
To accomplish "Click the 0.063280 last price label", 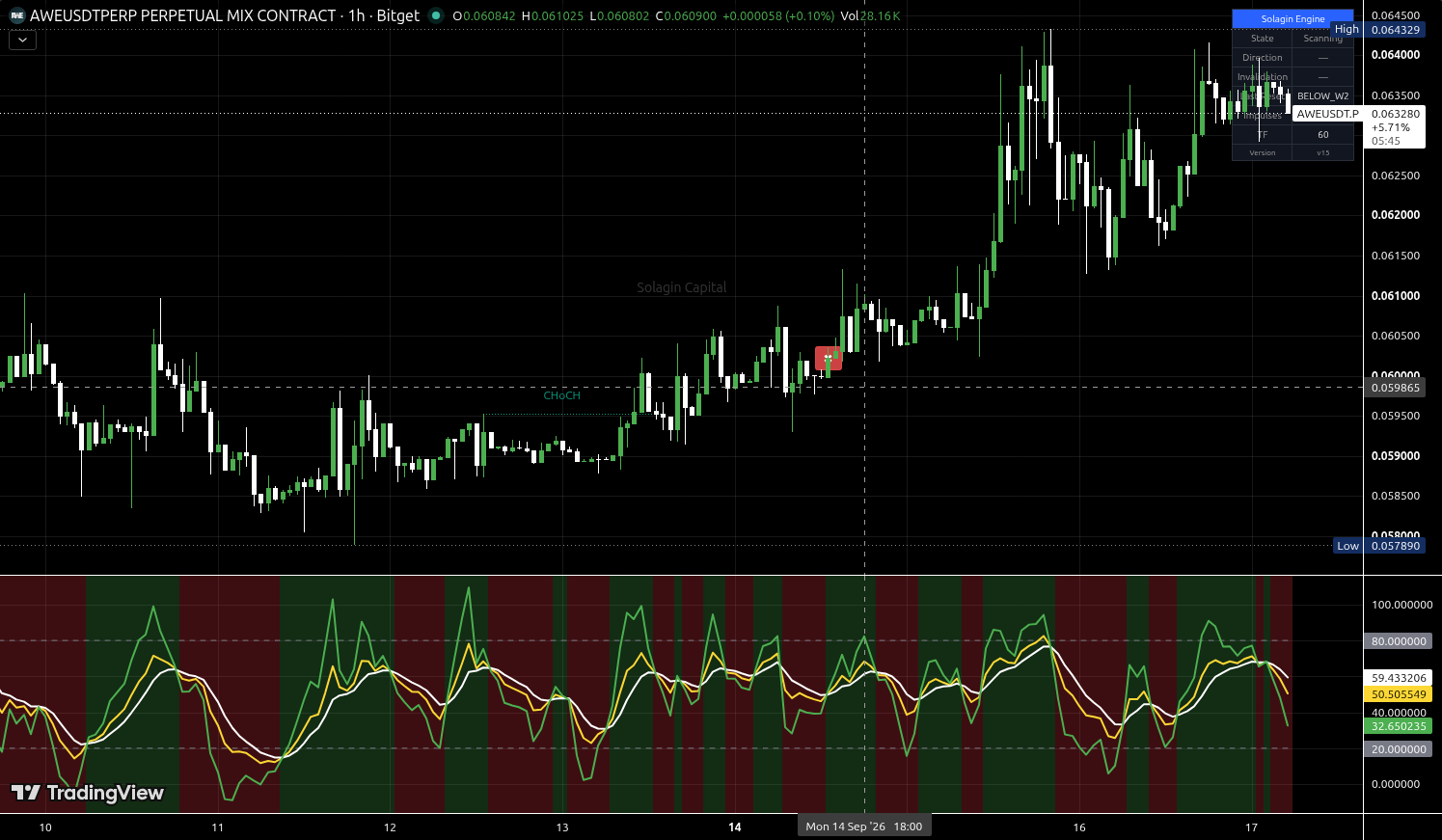I will tap(1396, 114).
